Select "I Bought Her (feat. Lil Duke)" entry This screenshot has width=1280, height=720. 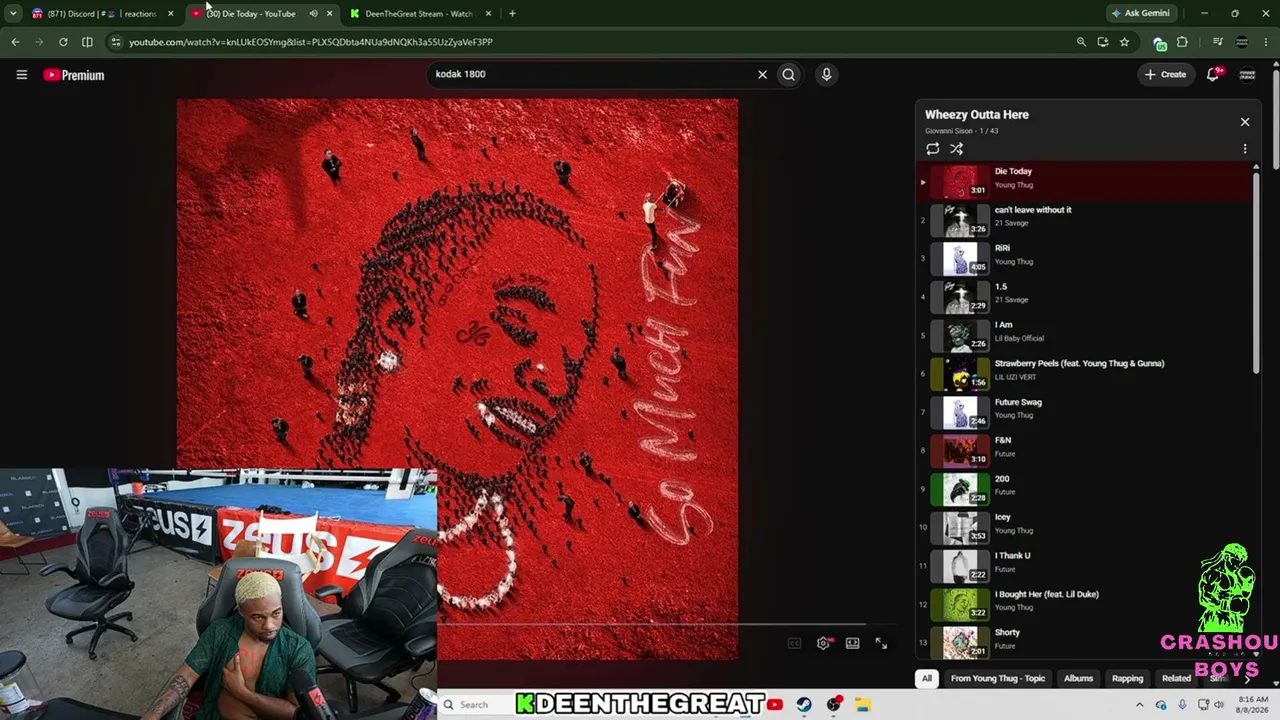[1085, 605]
